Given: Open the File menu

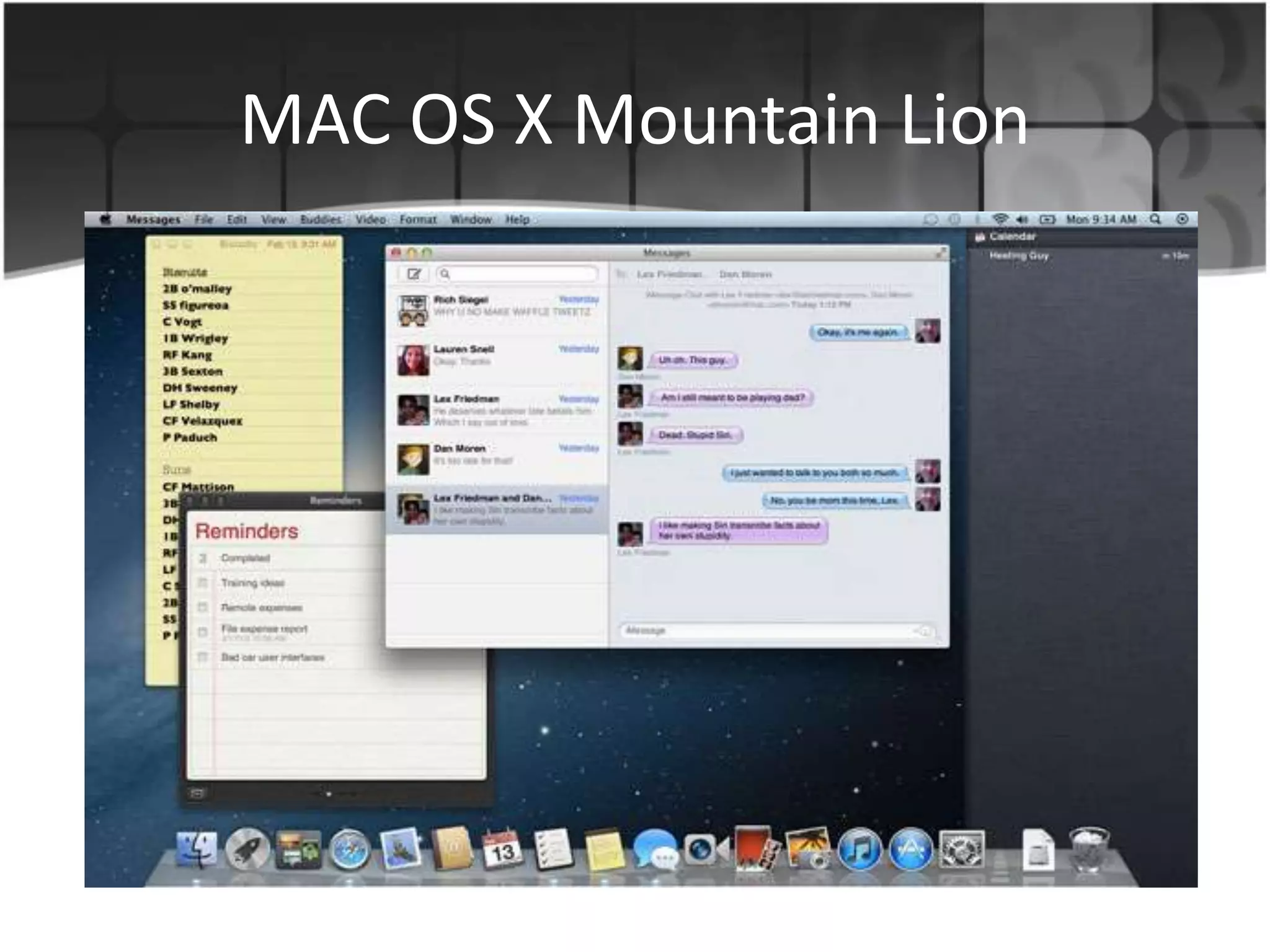Looking at the screenshot, I should 203,219.
